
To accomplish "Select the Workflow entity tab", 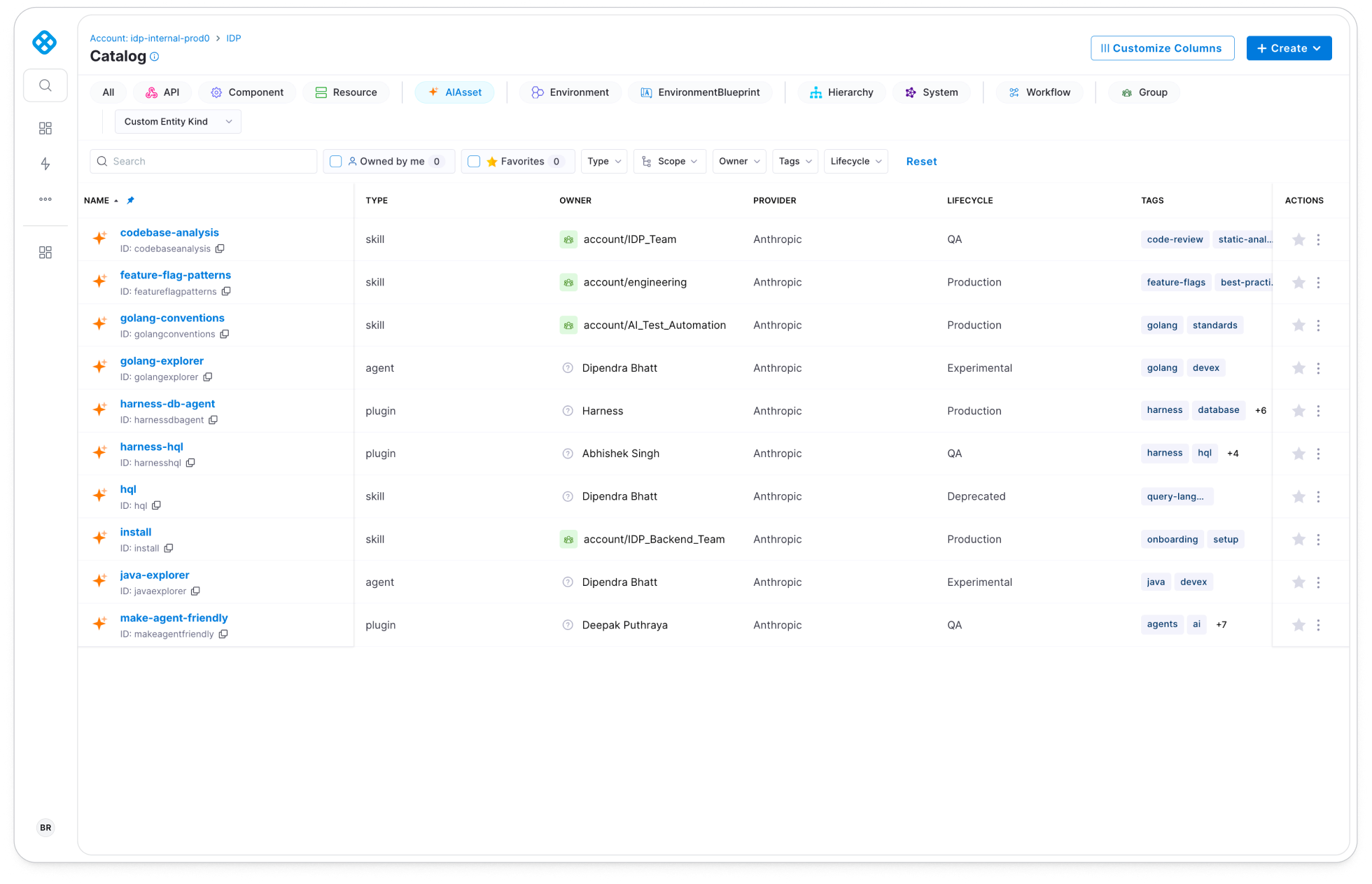I will 1039,92.
